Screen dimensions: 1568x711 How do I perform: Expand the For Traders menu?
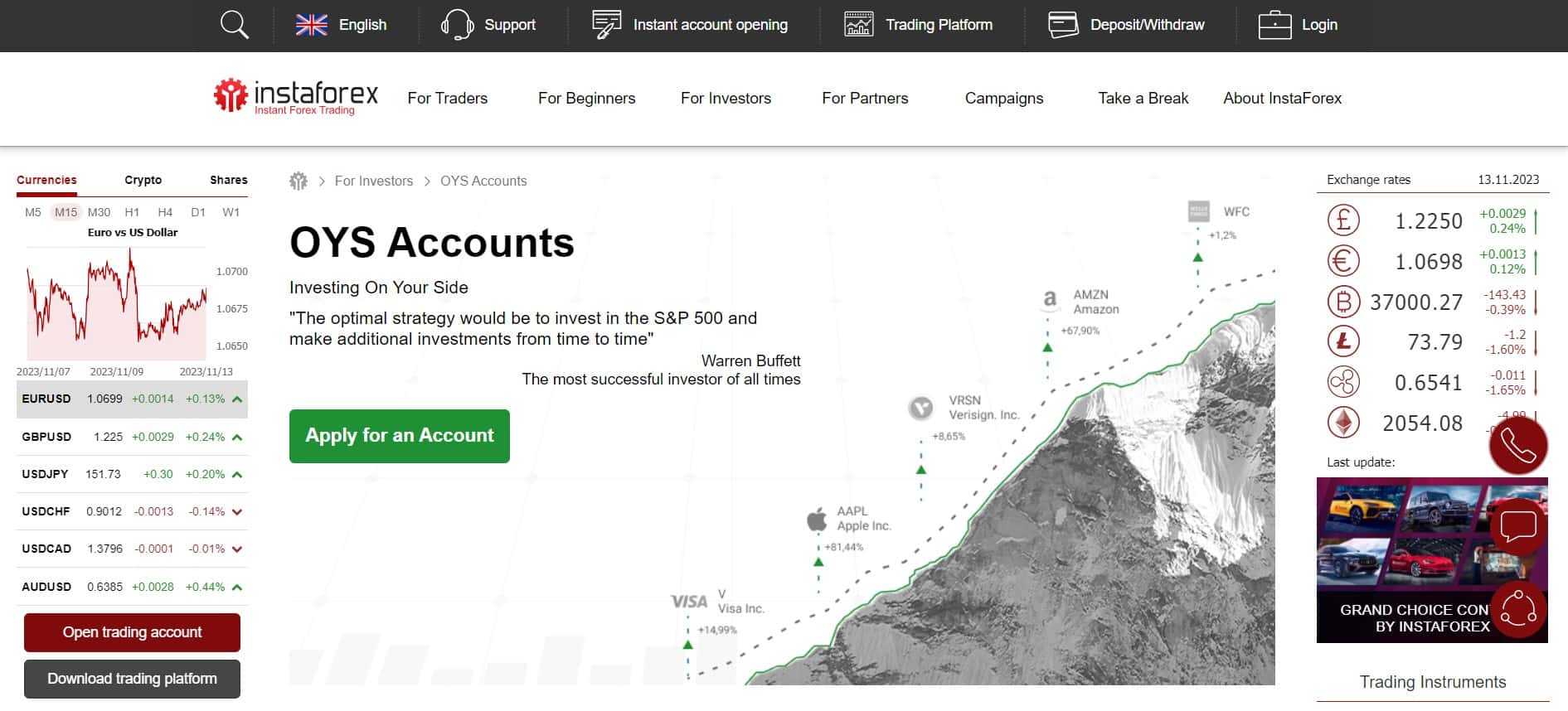pyautogui.click(x=448, y=98)
